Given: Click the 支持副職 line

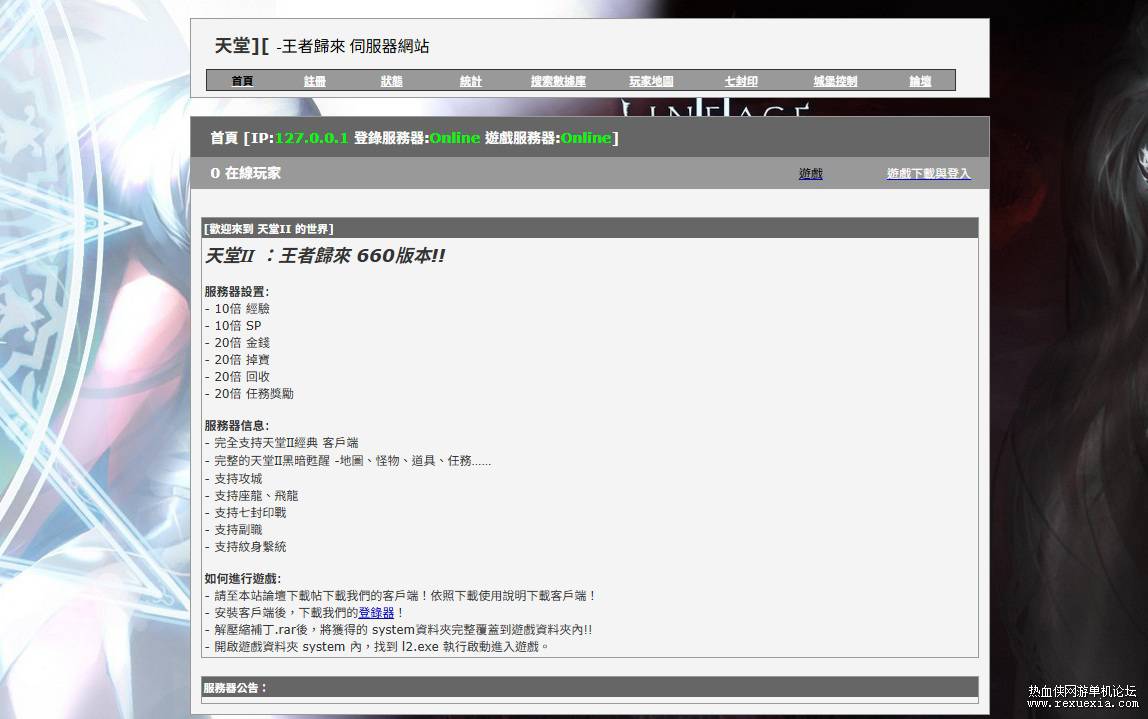Looking at the screenshot, I should coord(234,529).
